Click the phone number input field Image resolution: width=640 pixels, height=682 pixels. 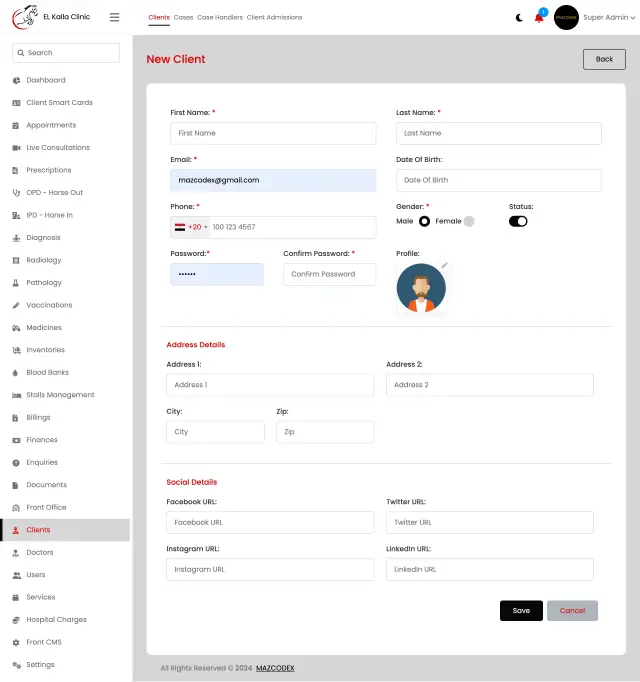pyautogui.click(x=293, y=227)
